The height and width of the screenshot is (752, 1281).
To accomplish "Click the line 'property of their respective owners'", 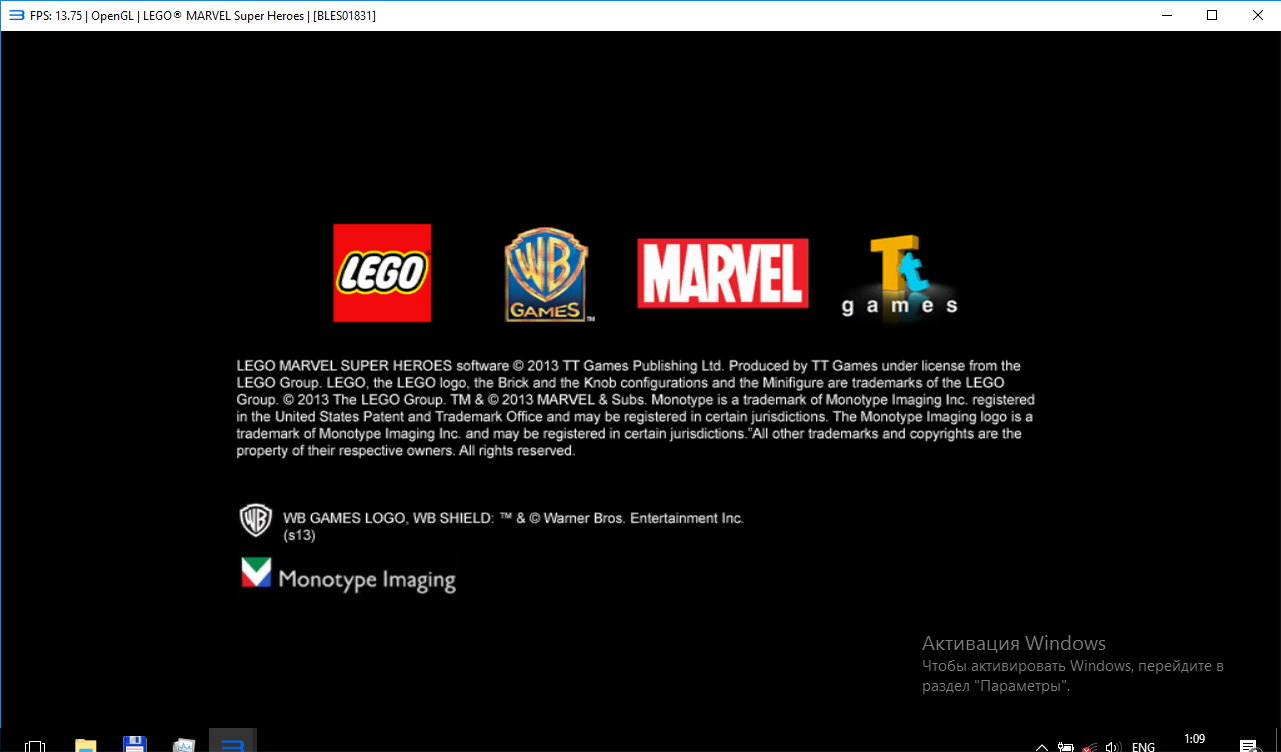I will tap(406, 451).
